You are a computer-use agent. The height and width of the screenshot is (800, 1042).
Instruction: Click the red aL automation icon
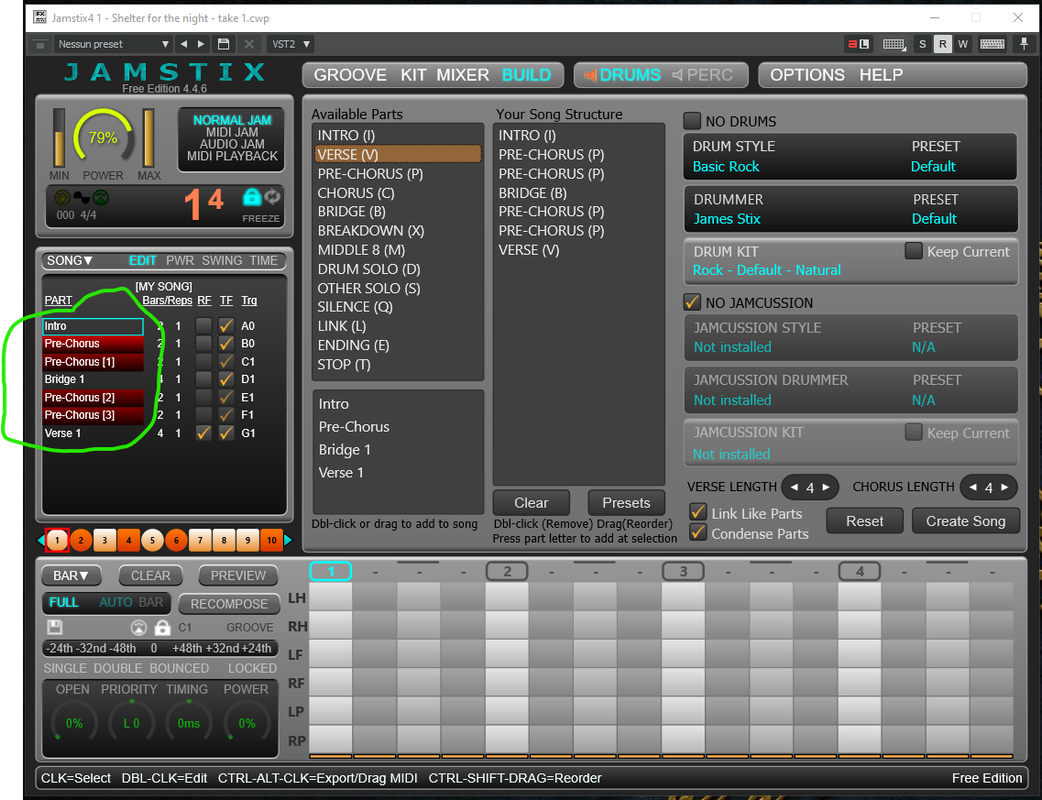tap(858, 44)
